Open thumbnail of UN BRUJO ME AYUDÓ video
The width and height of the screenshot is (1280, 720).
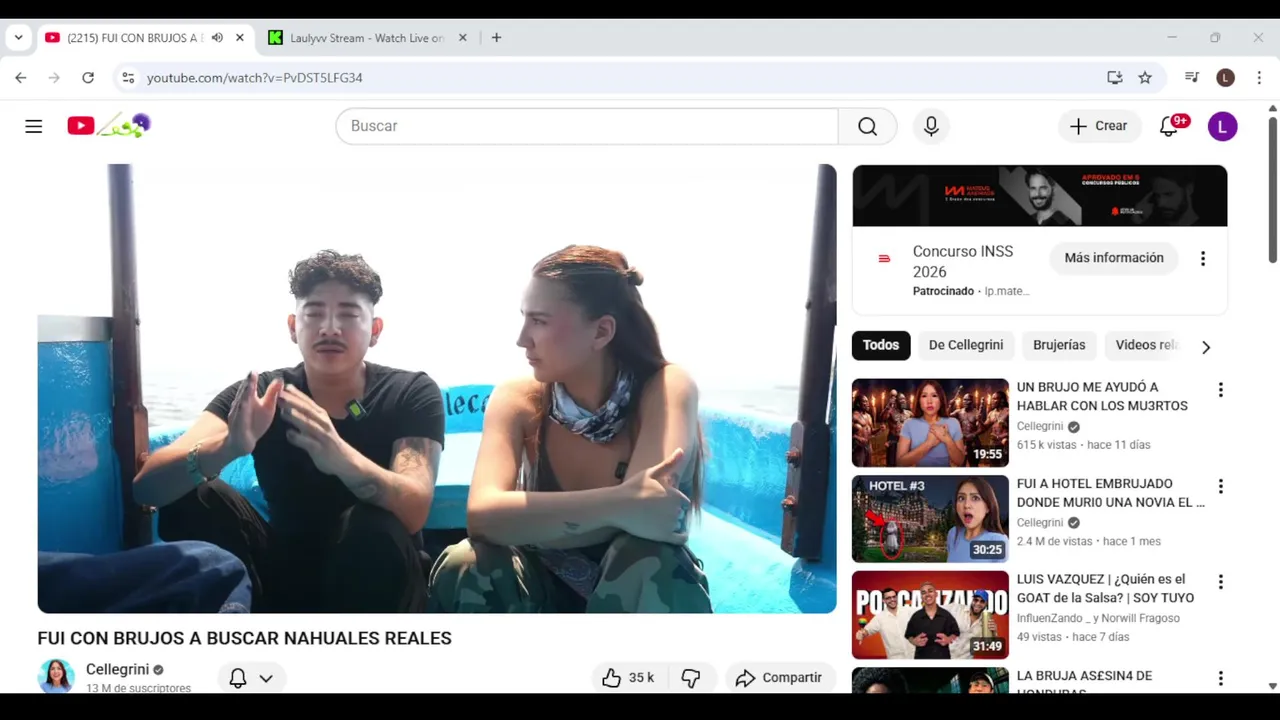click(930, 423)
